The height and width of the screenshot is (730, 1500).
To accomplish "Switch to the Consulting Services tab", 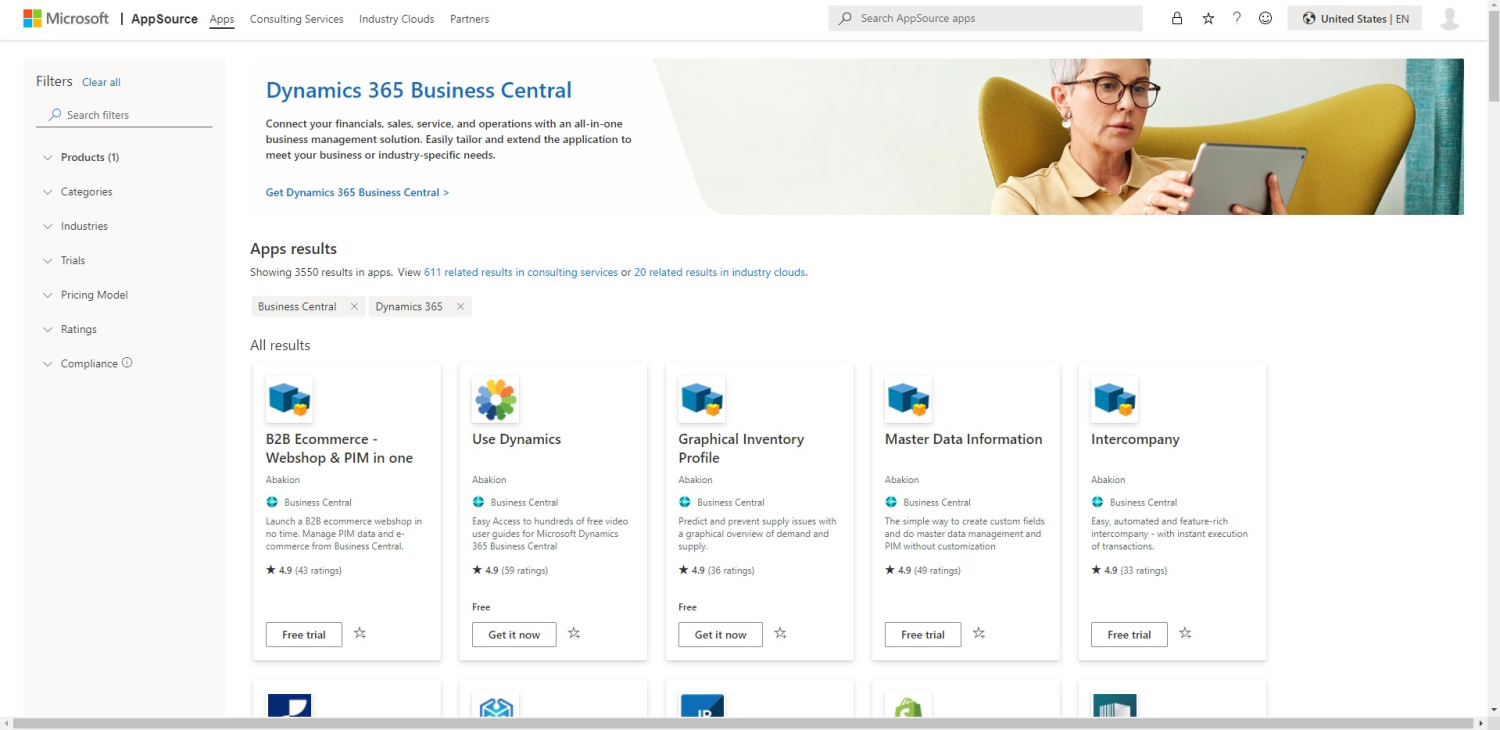I will [296, 18].
